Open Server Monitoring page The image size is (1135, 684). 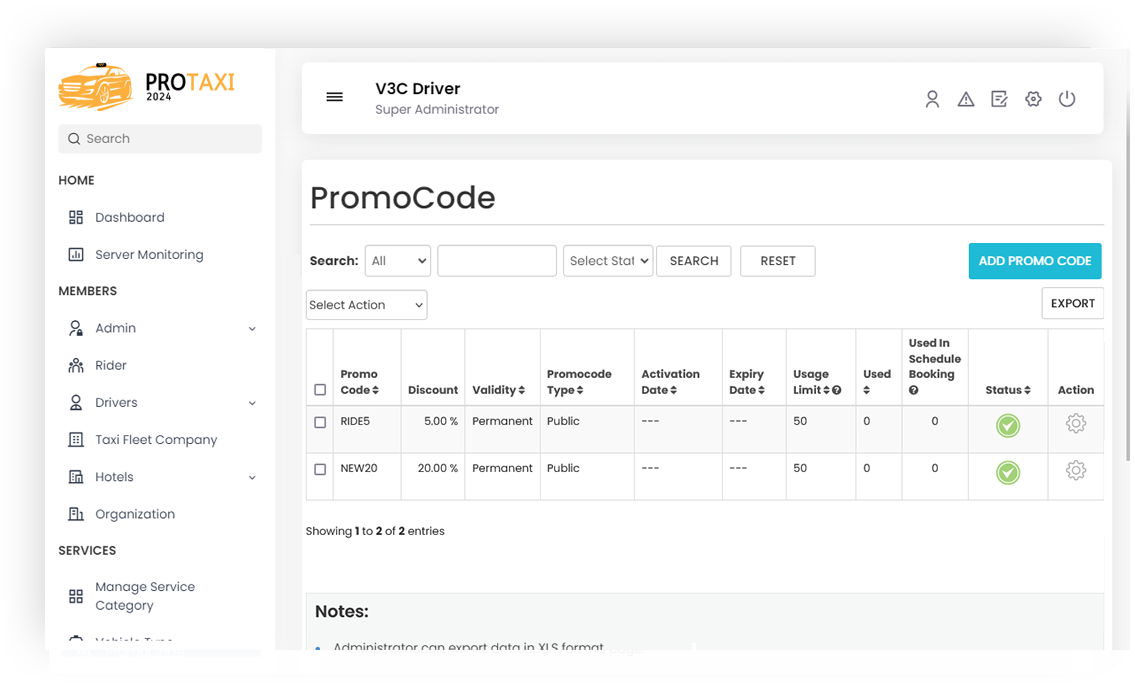tap(149, 255)
